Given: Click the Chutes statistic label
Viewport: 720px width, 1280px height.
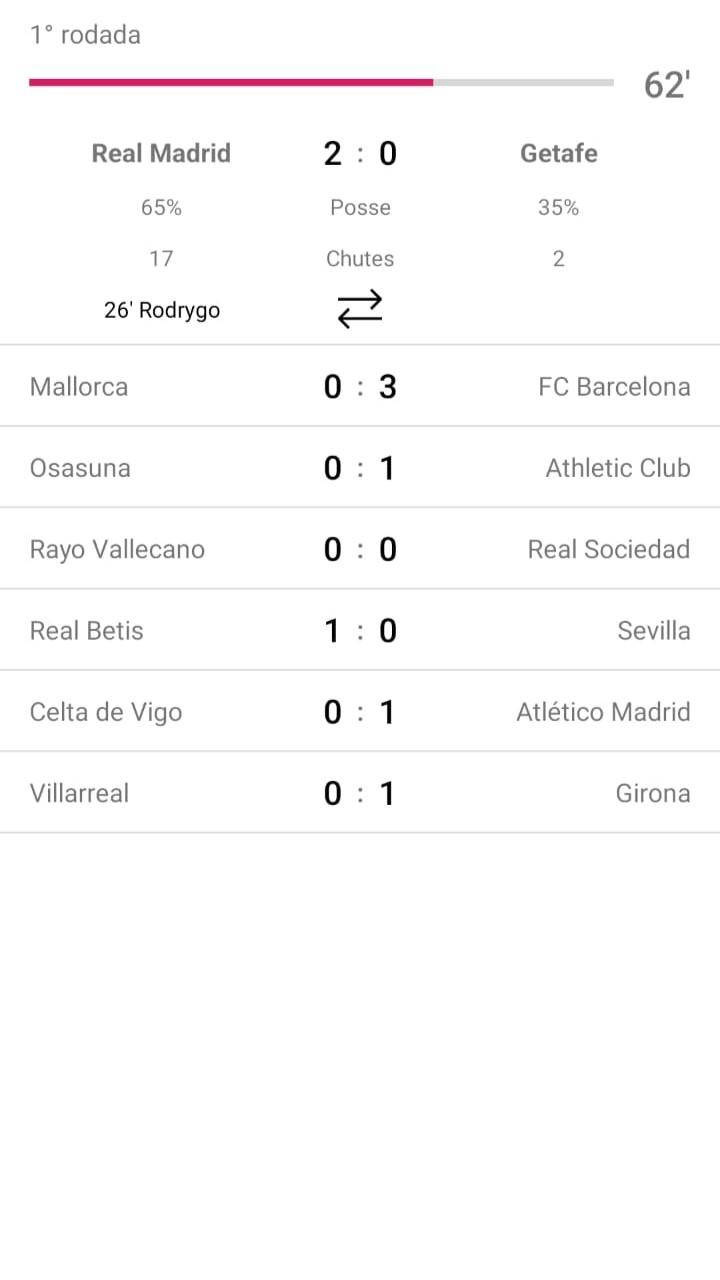Looking at the screenshot, I should coord(360,259).
